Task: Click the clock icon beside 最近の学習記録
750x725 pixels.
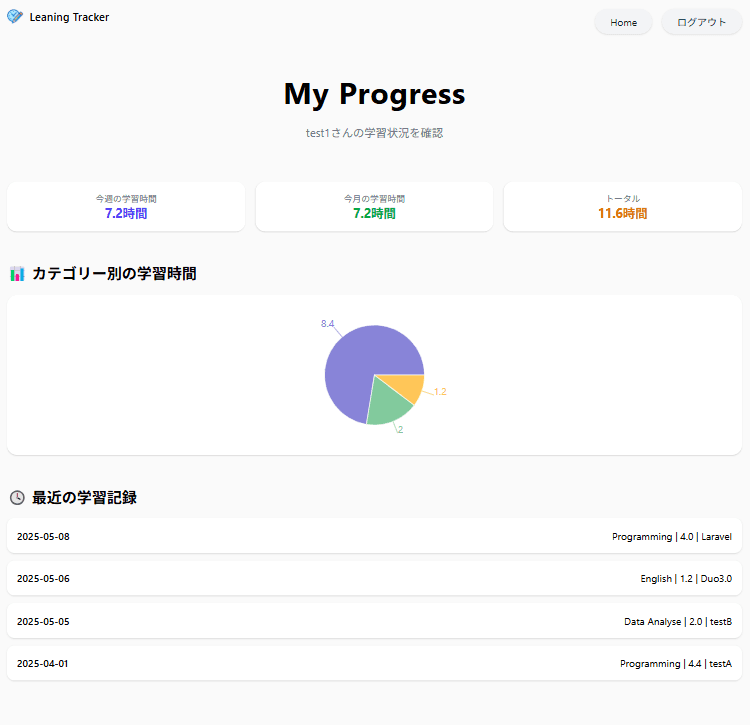Action: (x=17, y=497)
